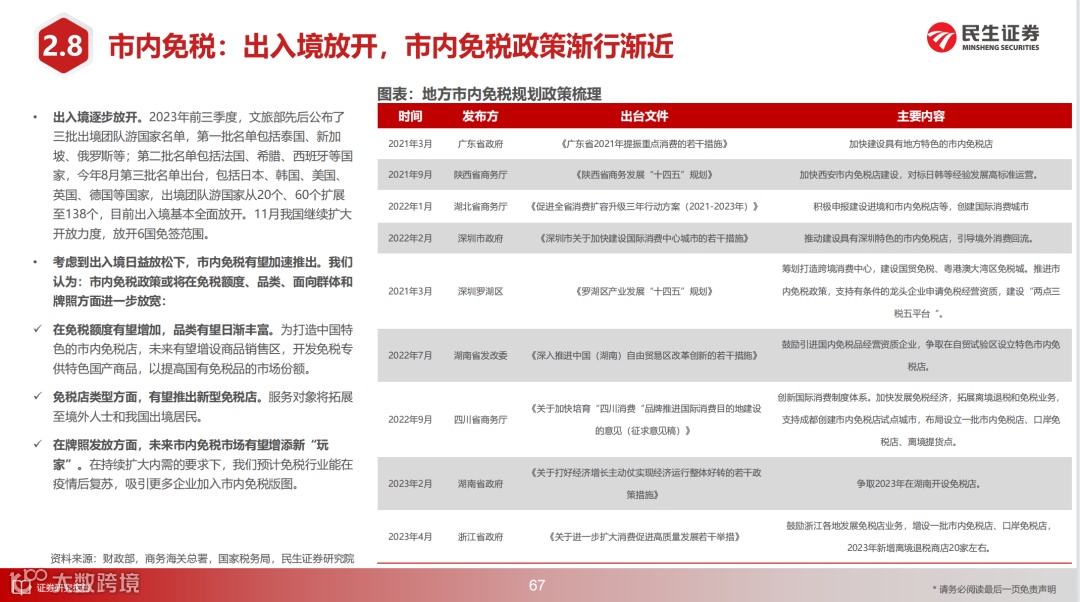
Task: Click the source note 资料来源
Action: tap(202, 559)
